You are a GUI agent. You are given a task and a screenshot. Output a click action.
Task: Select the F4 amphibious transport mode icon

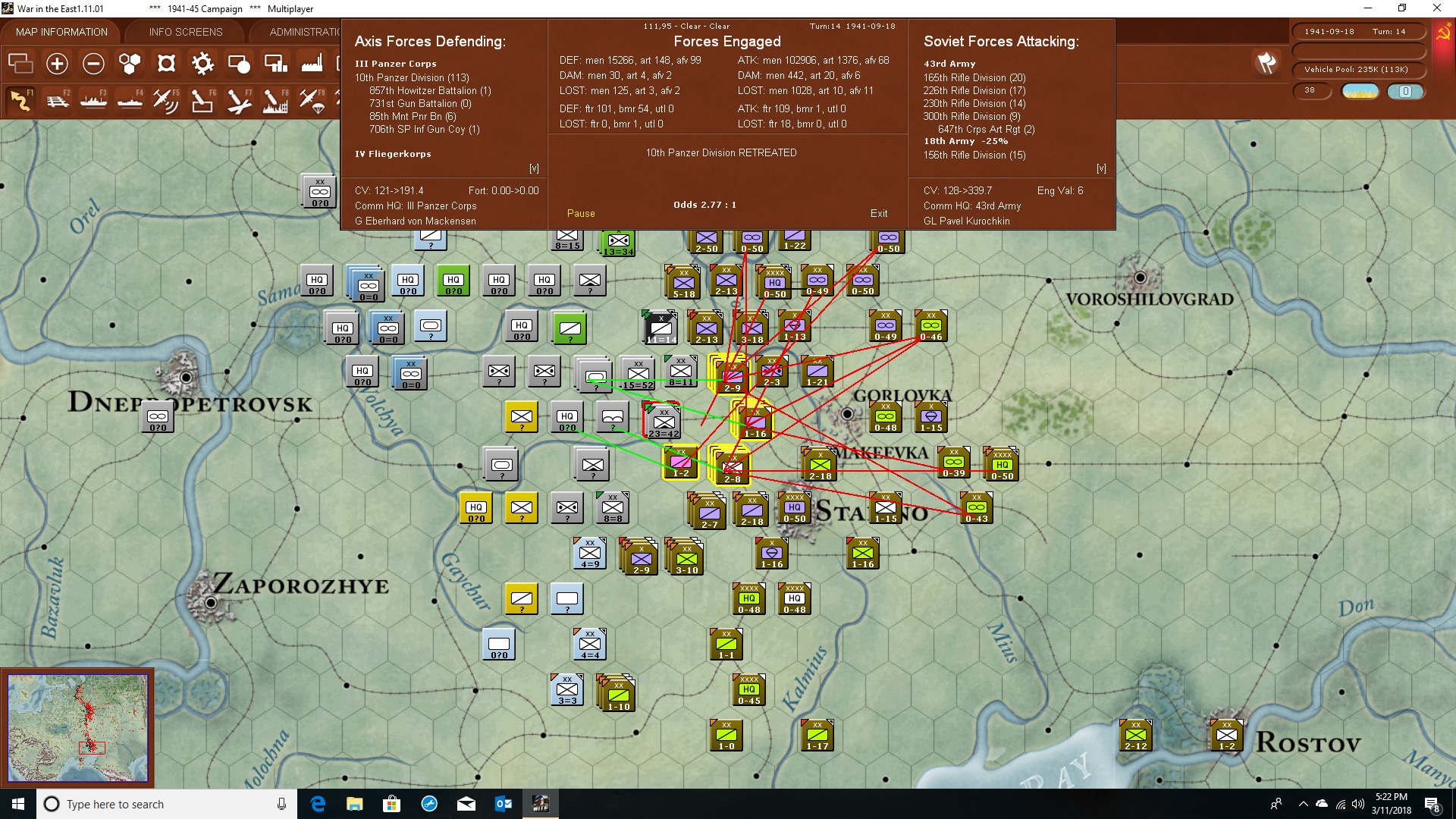click(x=130, y=100)
